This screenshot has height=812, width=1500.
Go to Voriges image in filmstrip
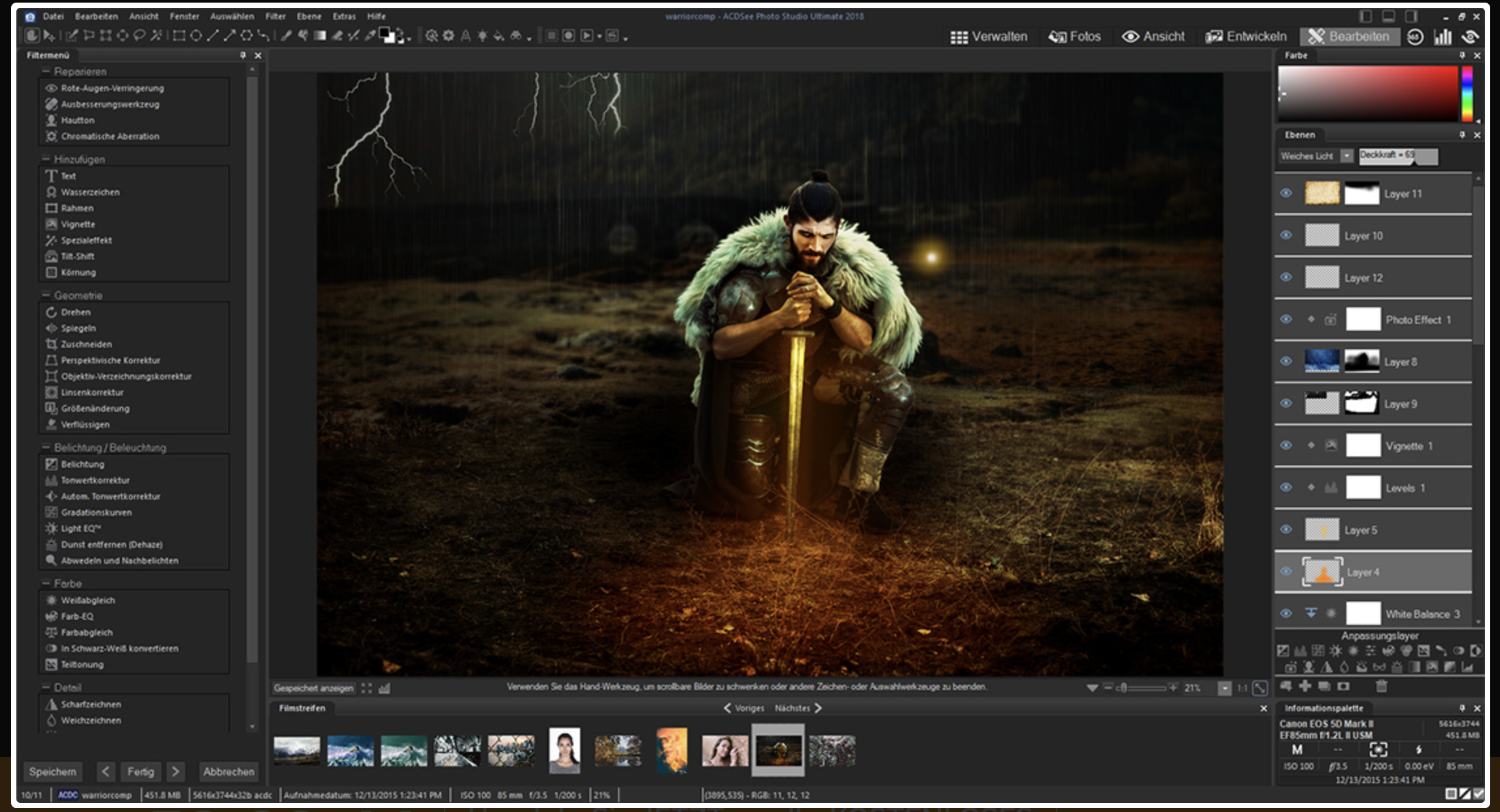click(743, 708)
